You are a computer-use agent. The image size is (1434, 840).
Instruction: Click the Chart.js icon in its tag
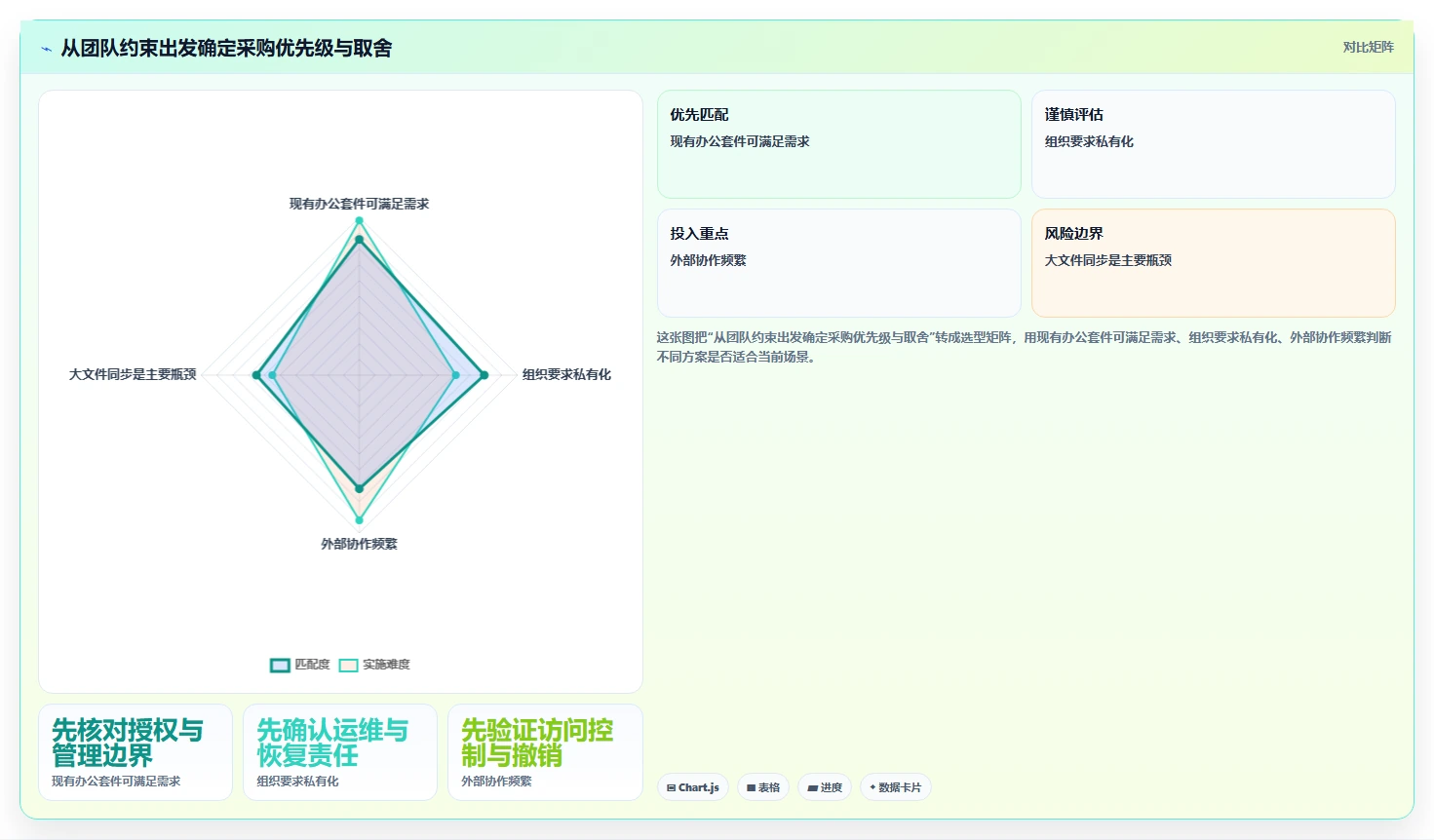click(671, 787)
